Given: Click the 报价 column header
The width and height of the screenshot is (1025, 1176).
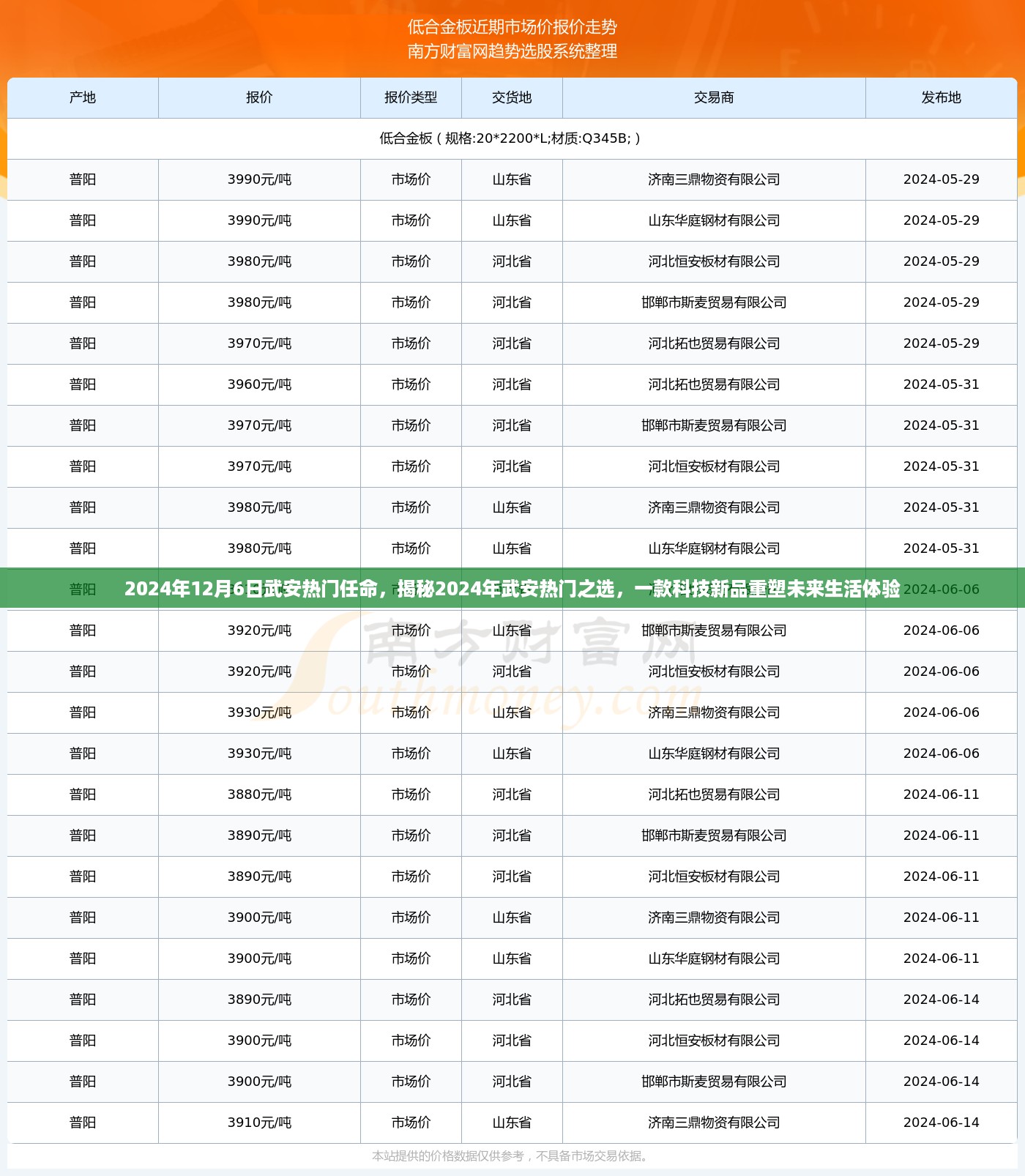Looking at the screenshot, I should pyautogui.click(x=259, y=97).
